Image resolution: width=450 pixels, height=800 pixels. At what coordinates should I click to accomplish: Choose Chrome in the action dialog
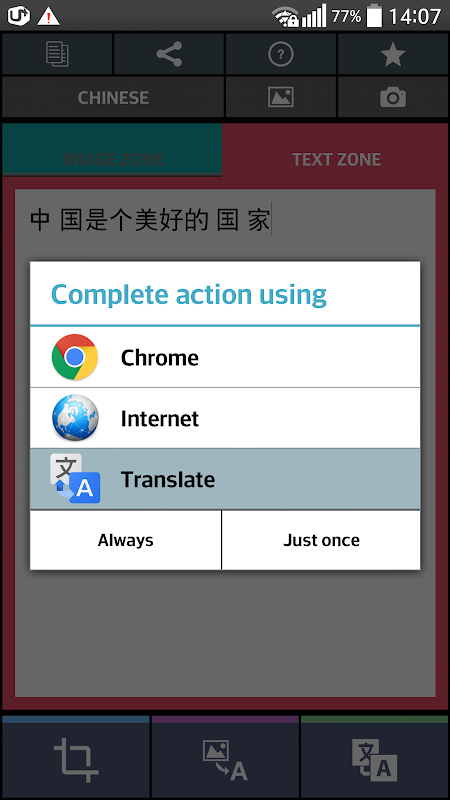pos(225,357)
